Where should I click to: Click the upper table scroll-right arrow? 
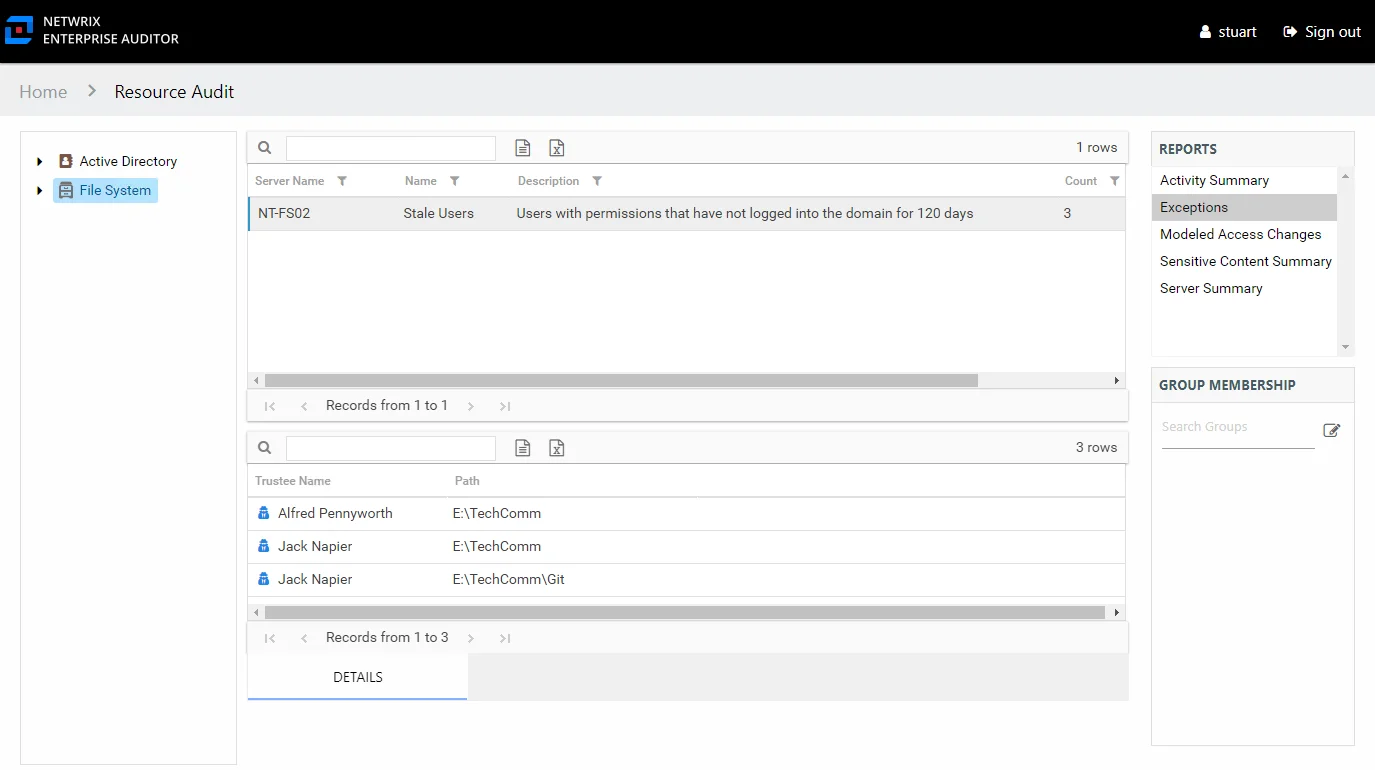[x=1117, y=380]
